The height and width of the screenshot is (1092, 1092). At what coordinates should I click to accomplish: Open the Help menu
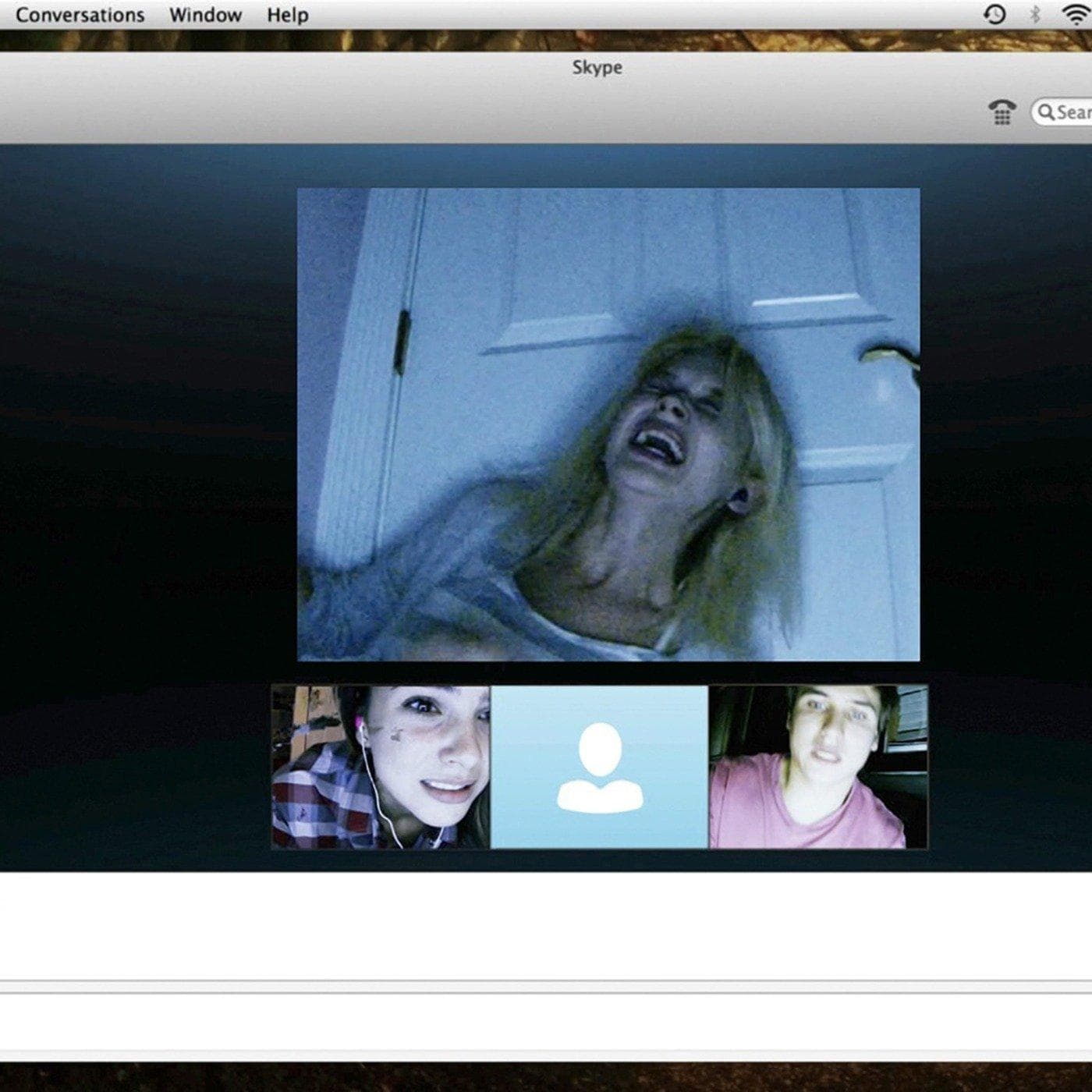(287, 15)
